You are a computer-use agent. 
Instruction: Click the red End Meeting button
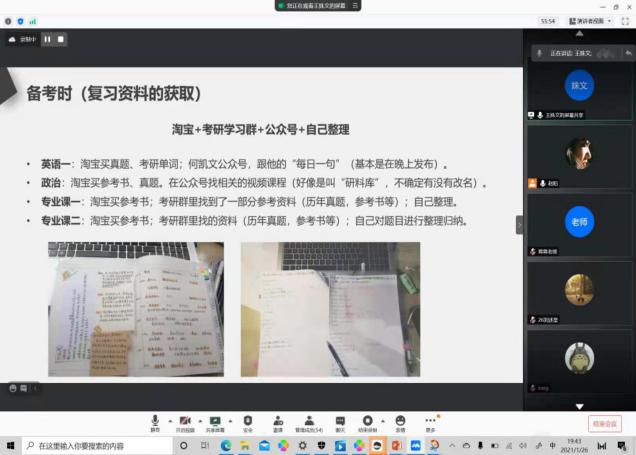(x=604, y=424)
